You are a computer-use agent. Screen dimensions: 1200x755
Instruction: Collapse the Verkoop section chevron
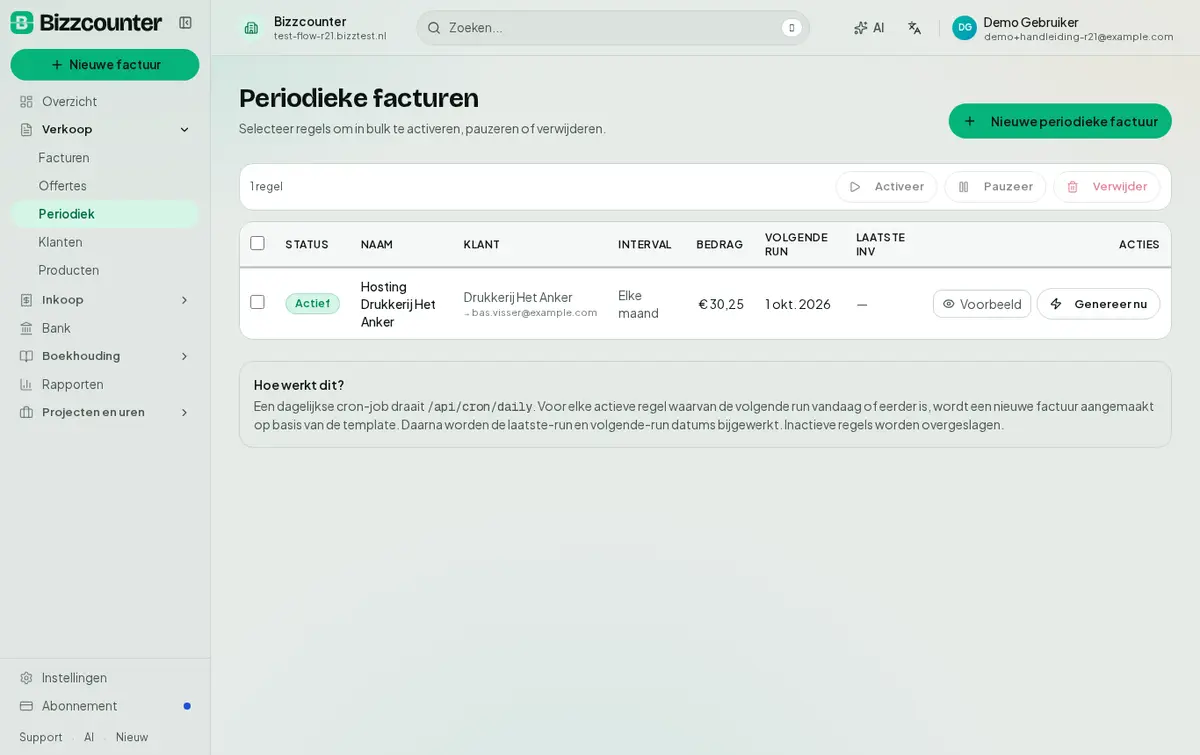click(184, 129)
